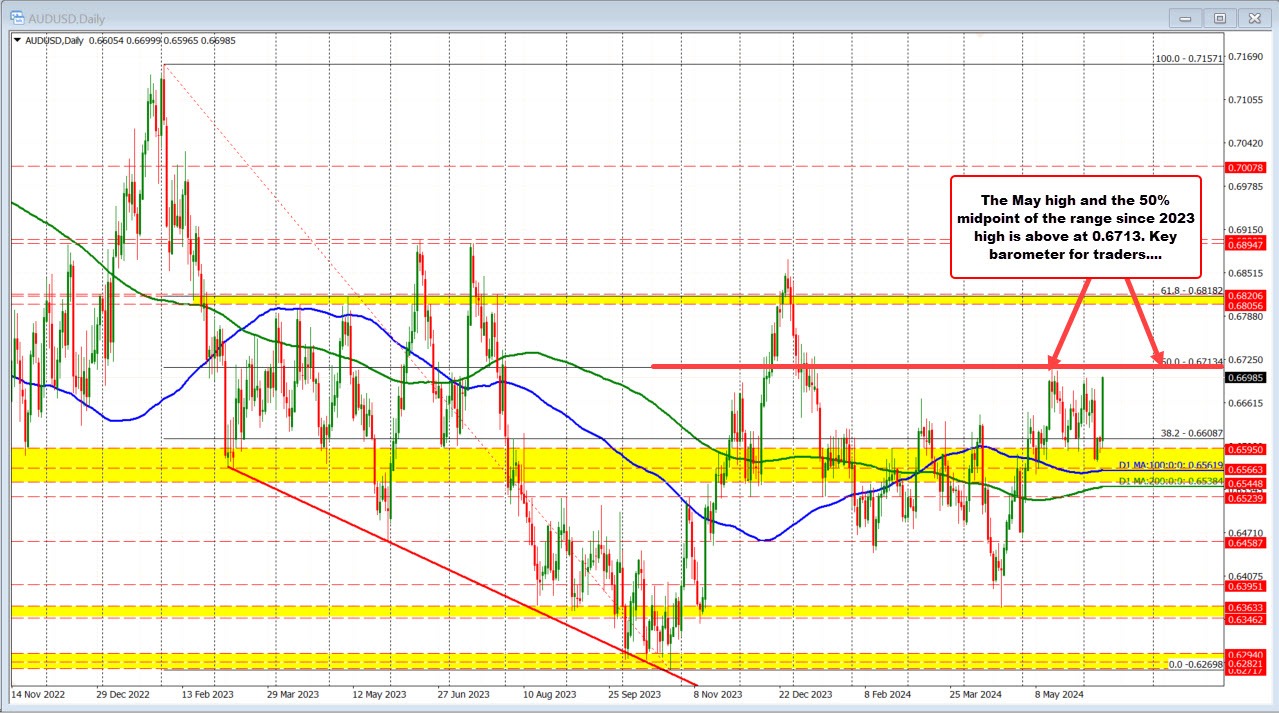Click the 61.8 - 0.68182 Fibonacci label
This screenshot has height=713, width=1279.
tap(1189, 290)
